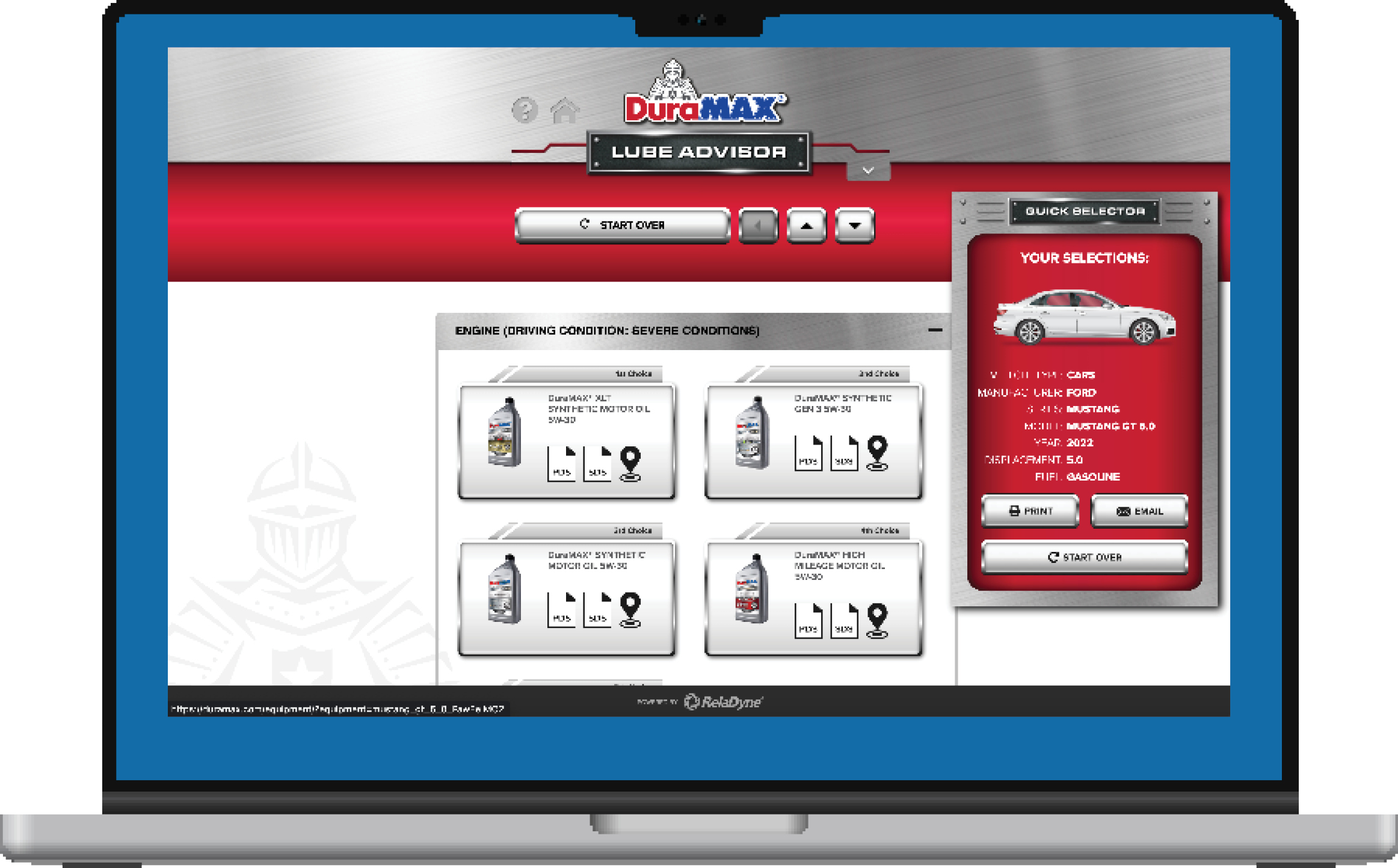This screenshot has width=1398, height=868.
Task: Open SDS document for Synthetic Gen 3 5W-30
Action: 844,453
